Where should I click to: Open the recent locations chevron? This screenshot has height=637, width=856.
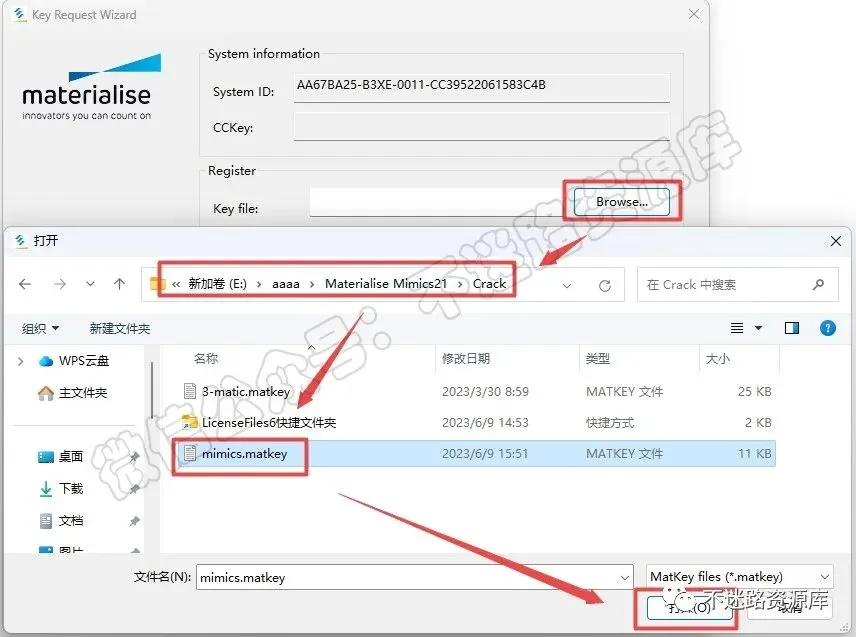coord(91,284)
